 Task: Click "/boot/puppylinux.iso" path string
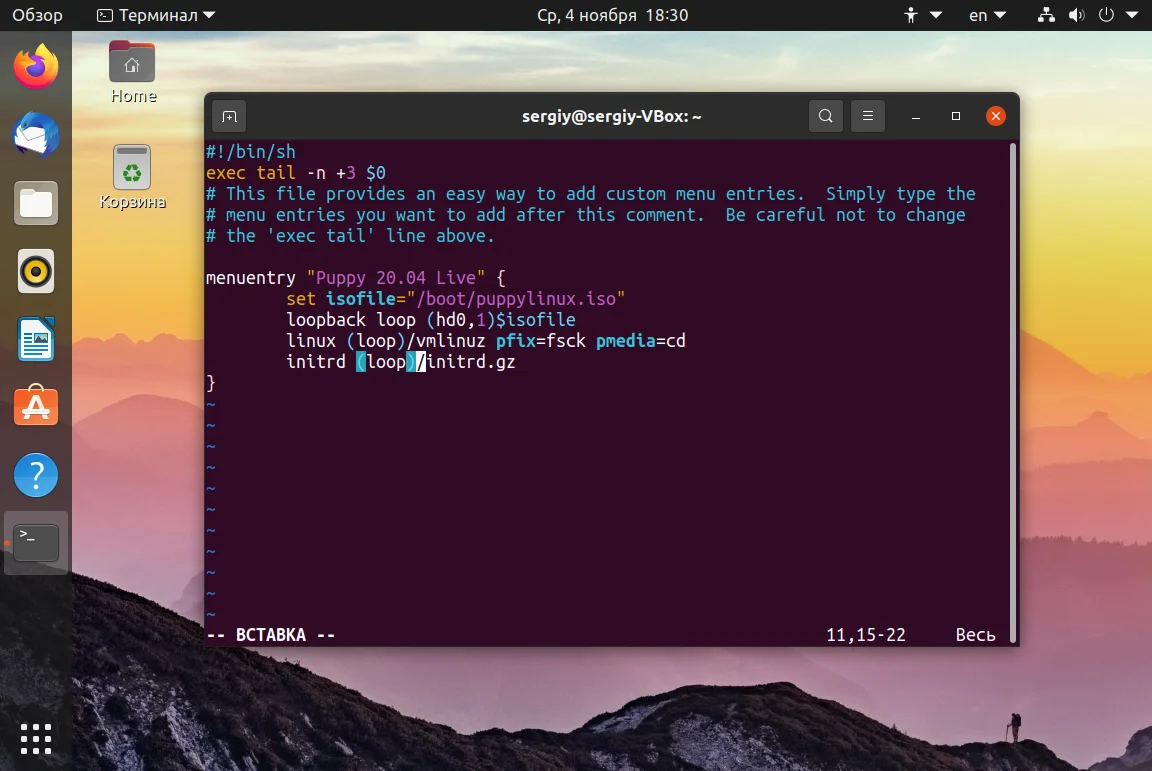[516, 299]
